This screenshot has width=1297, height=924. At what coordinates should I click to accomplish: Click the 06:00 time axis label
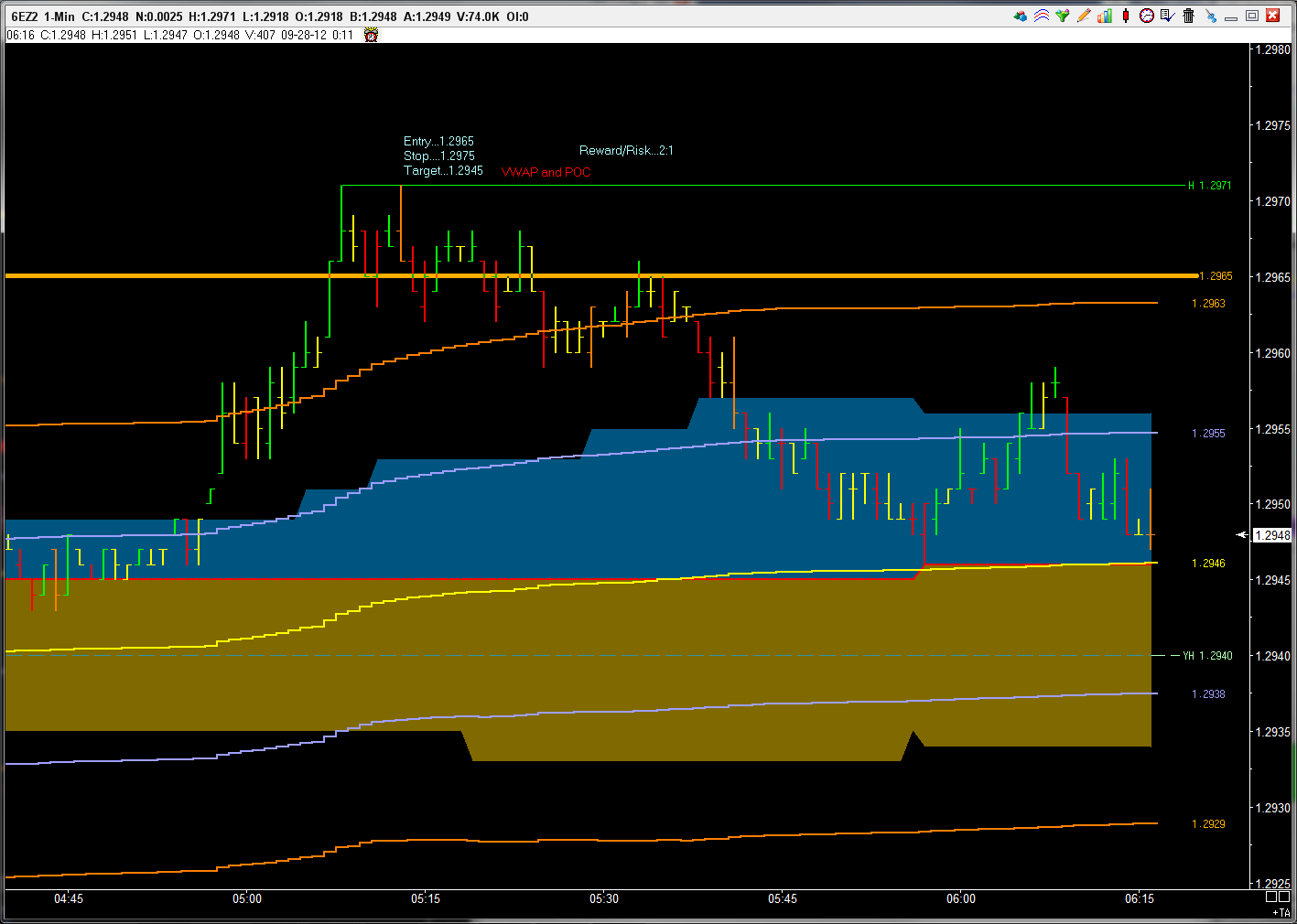(x=961, y=898)
